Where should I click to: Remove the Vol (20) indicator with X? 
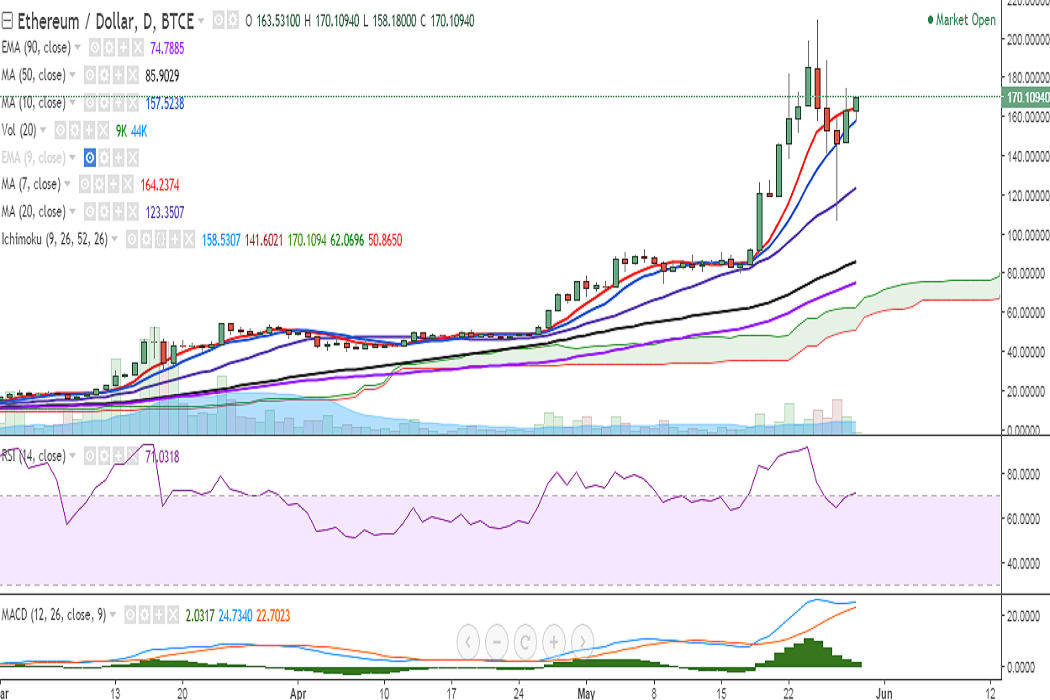(103, 131)
